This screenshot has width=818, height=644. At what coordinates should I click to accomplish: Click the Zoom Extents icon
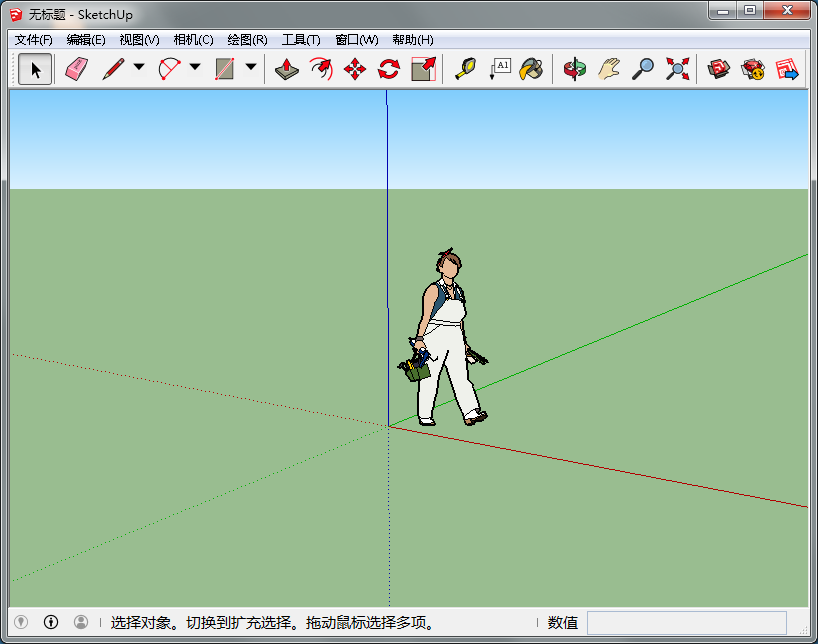(x=678, y=69)
